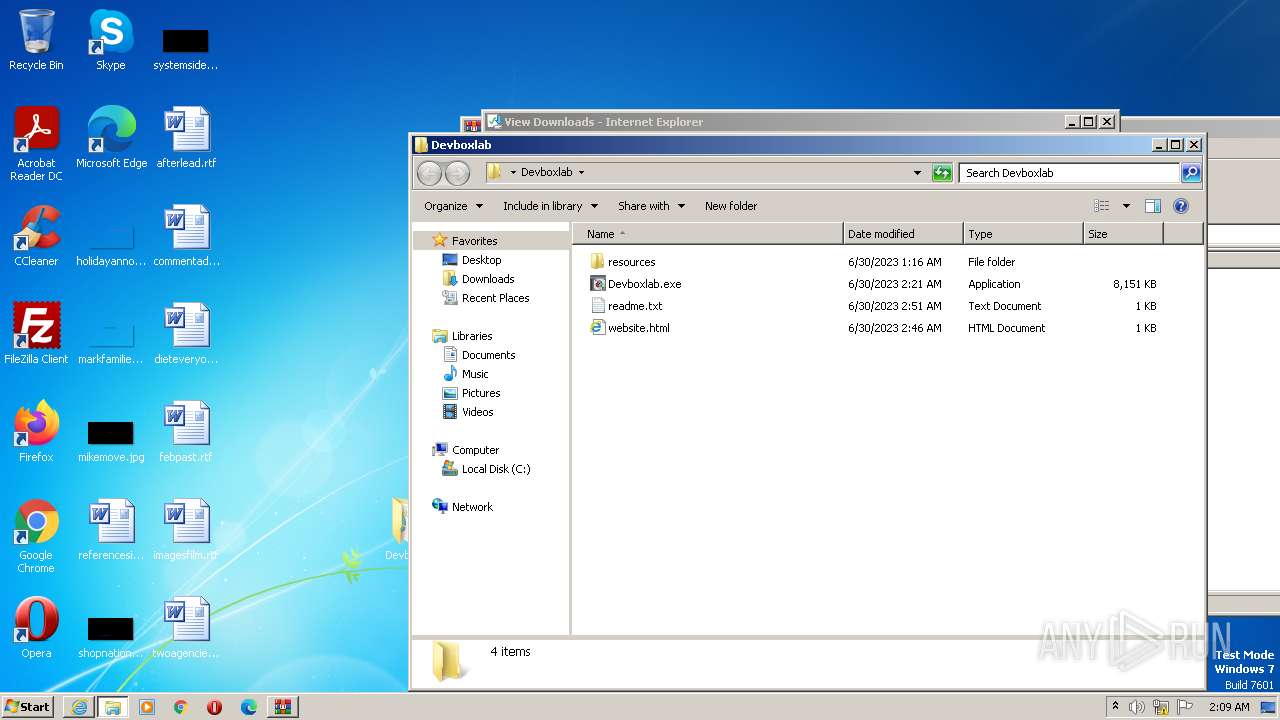This screenshot has height=720, width=1280.
Task: Click the Explorer Back navigation button
Action: click(430, 173)
